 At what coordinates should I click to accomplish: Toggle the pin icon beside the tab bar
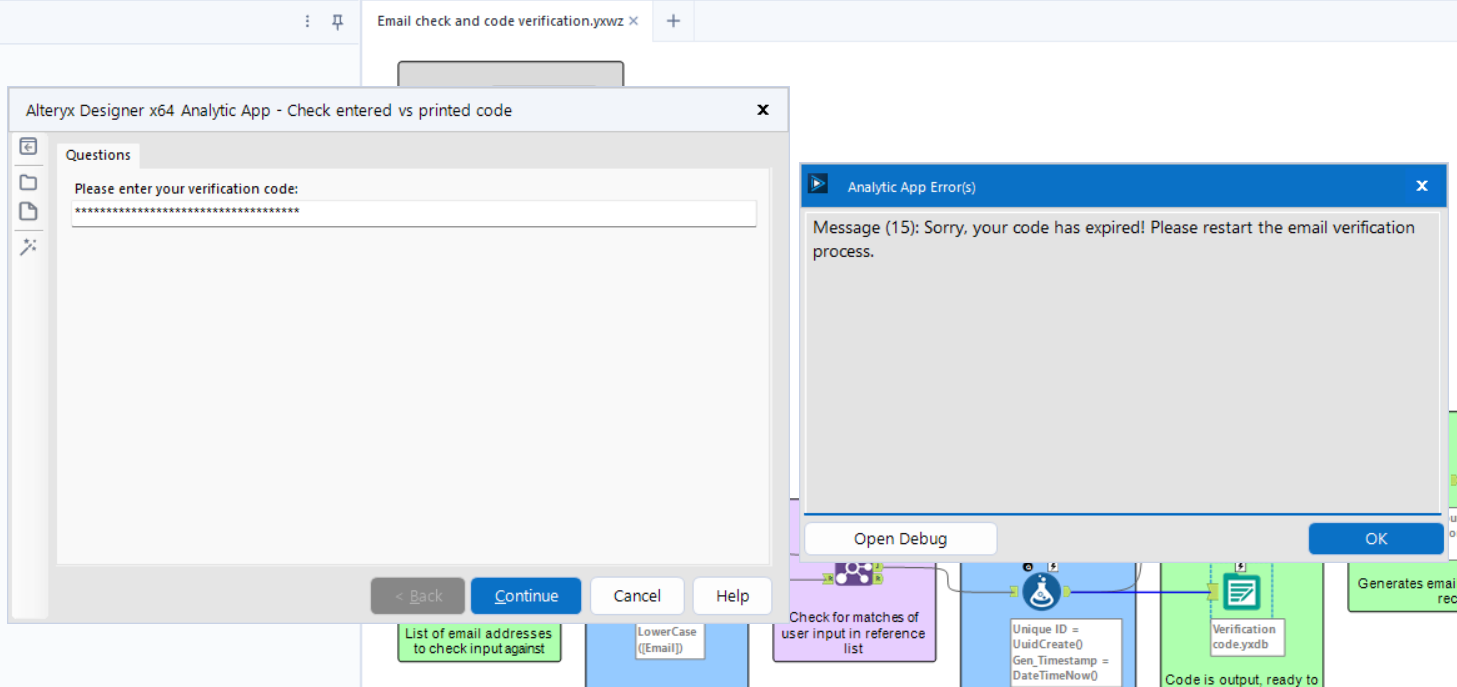coord(338,20)
